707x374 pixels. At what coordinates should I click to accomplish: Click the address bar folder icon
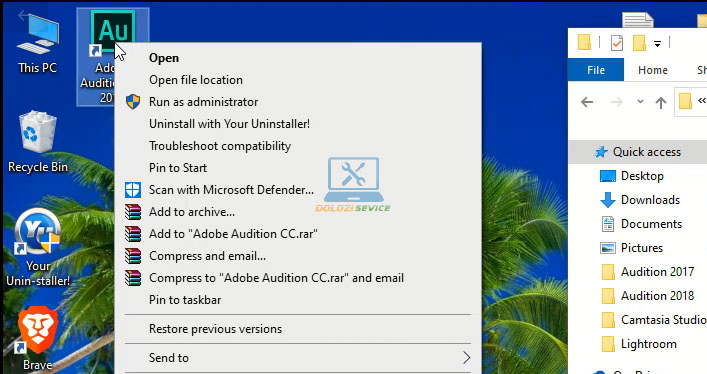685,101
